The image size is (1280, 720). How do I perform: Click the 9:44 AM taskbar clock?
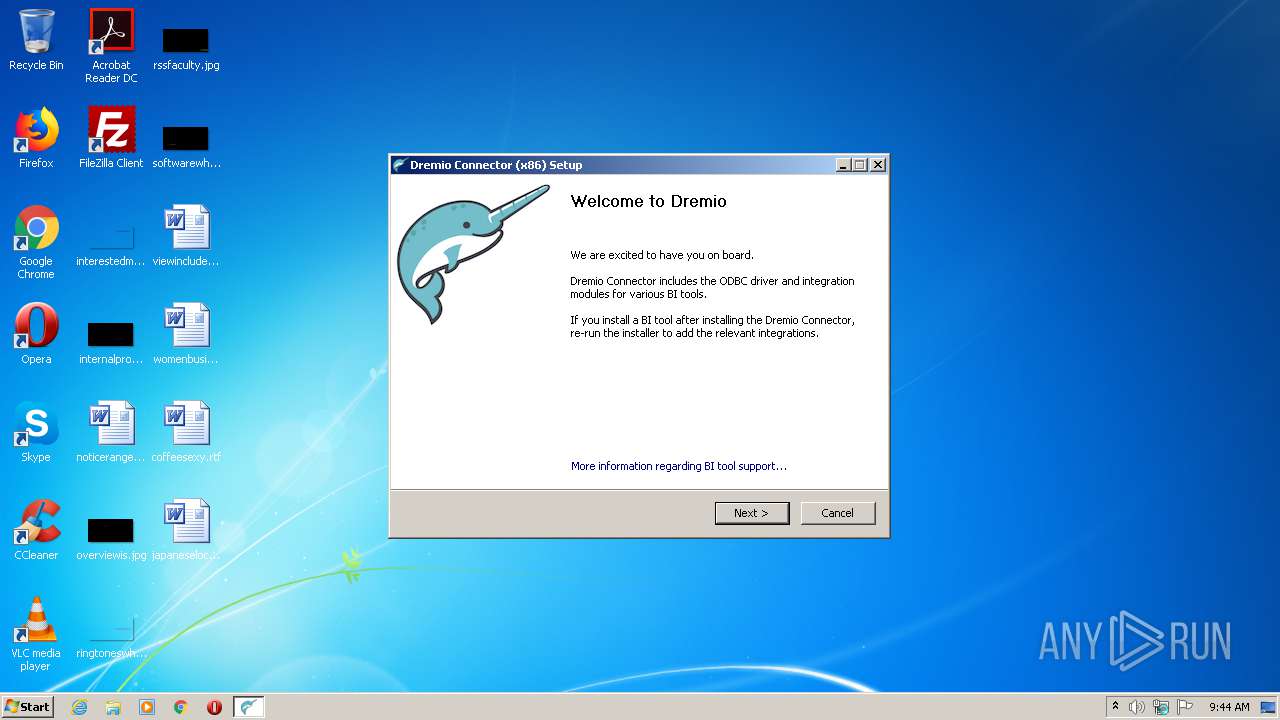click(1229, 707)
